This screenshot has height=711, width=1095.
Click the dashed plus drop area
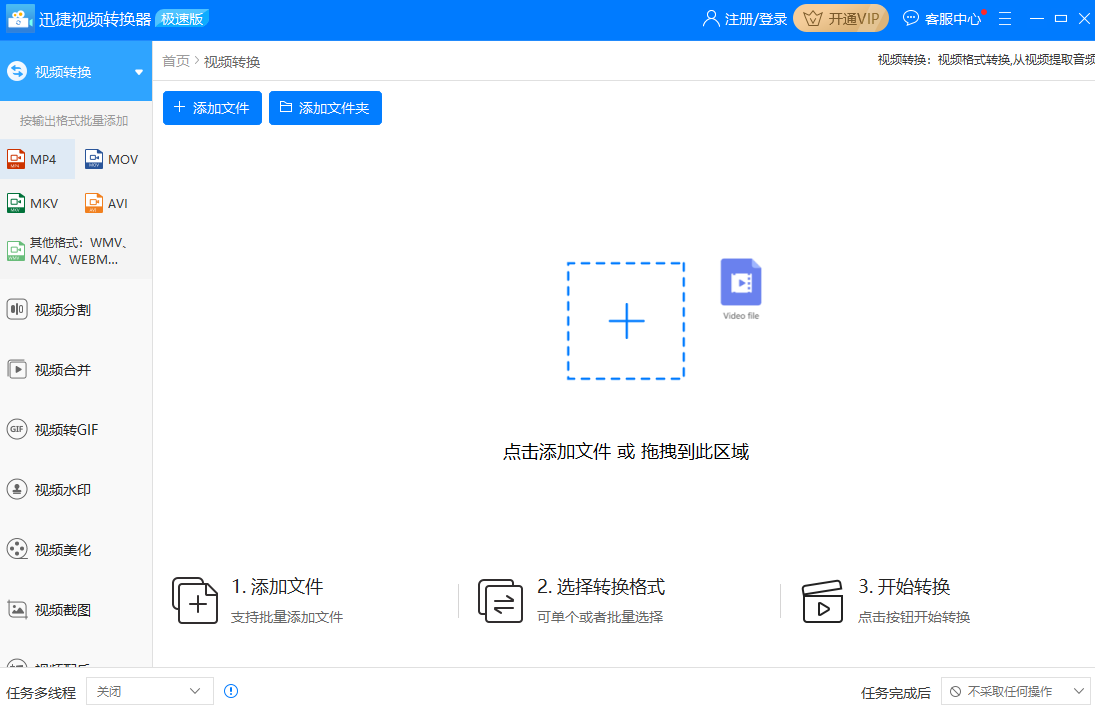click(x=626, y=321)
